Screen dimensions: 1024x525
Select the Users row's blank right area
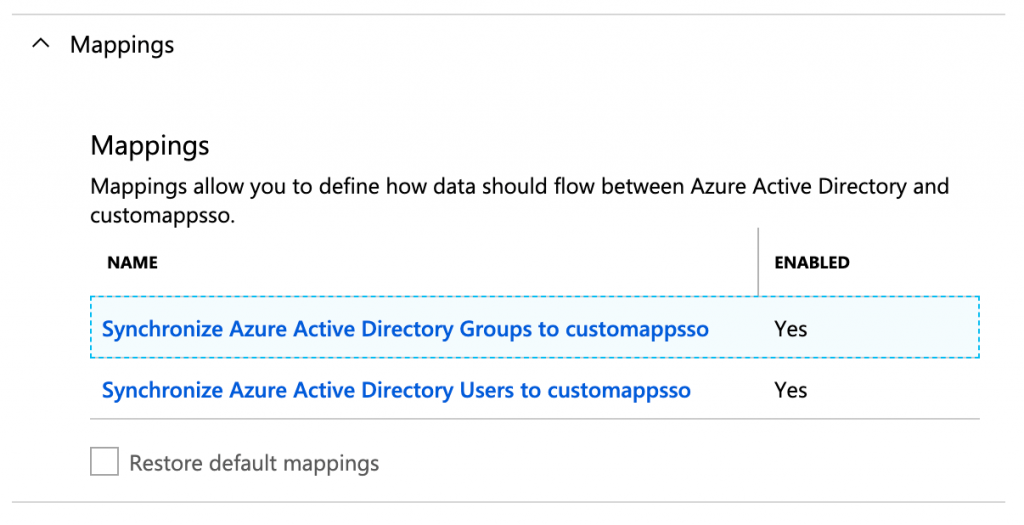pyautogui.click(x=895, y=390)
